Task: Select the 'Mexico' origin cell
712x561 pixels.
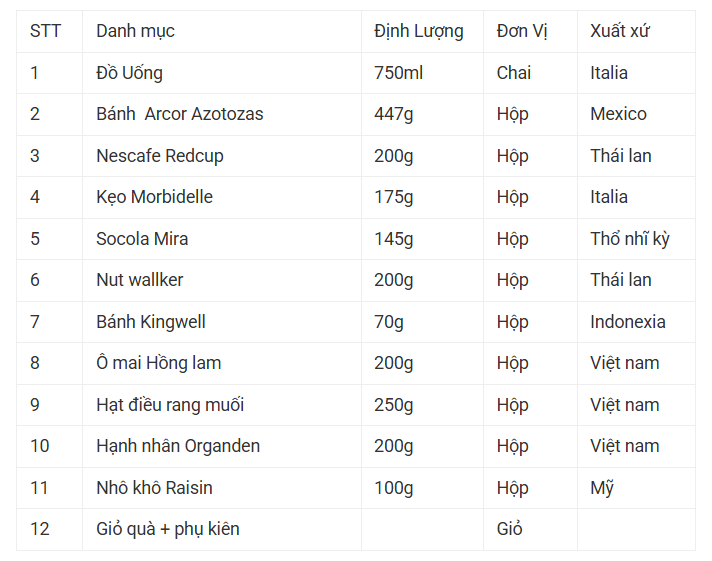Action: pos(618,114)
